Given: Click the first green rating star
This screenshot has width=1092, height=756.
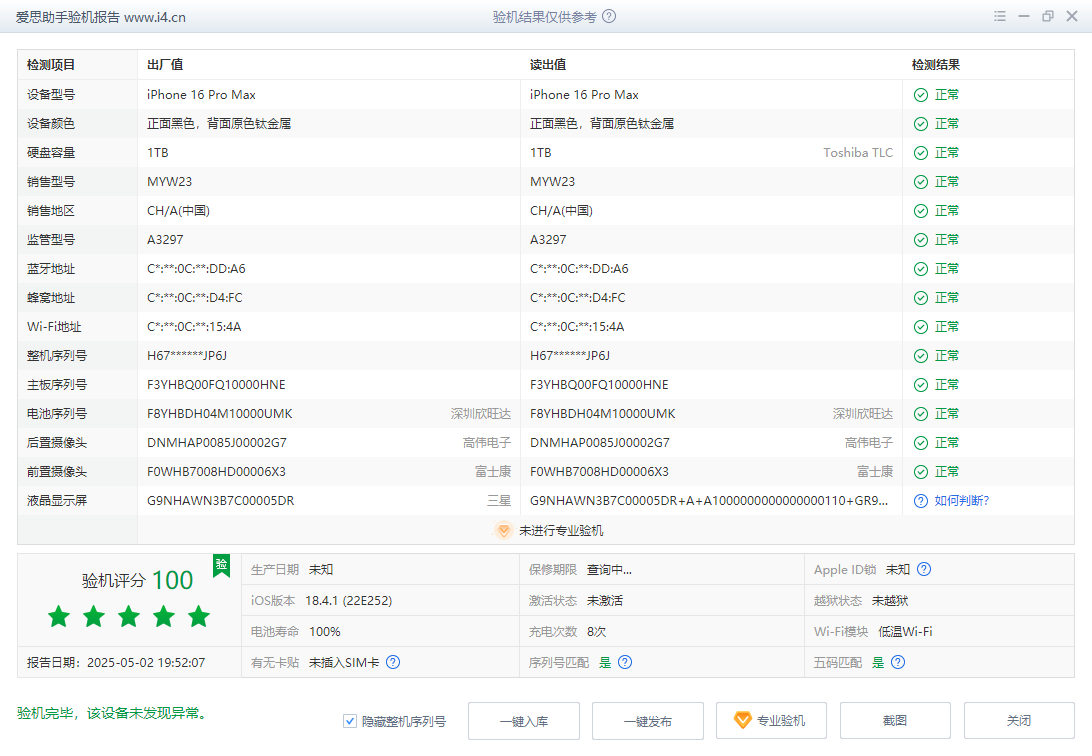Looking at the screenshot, I should pos(59,616).
